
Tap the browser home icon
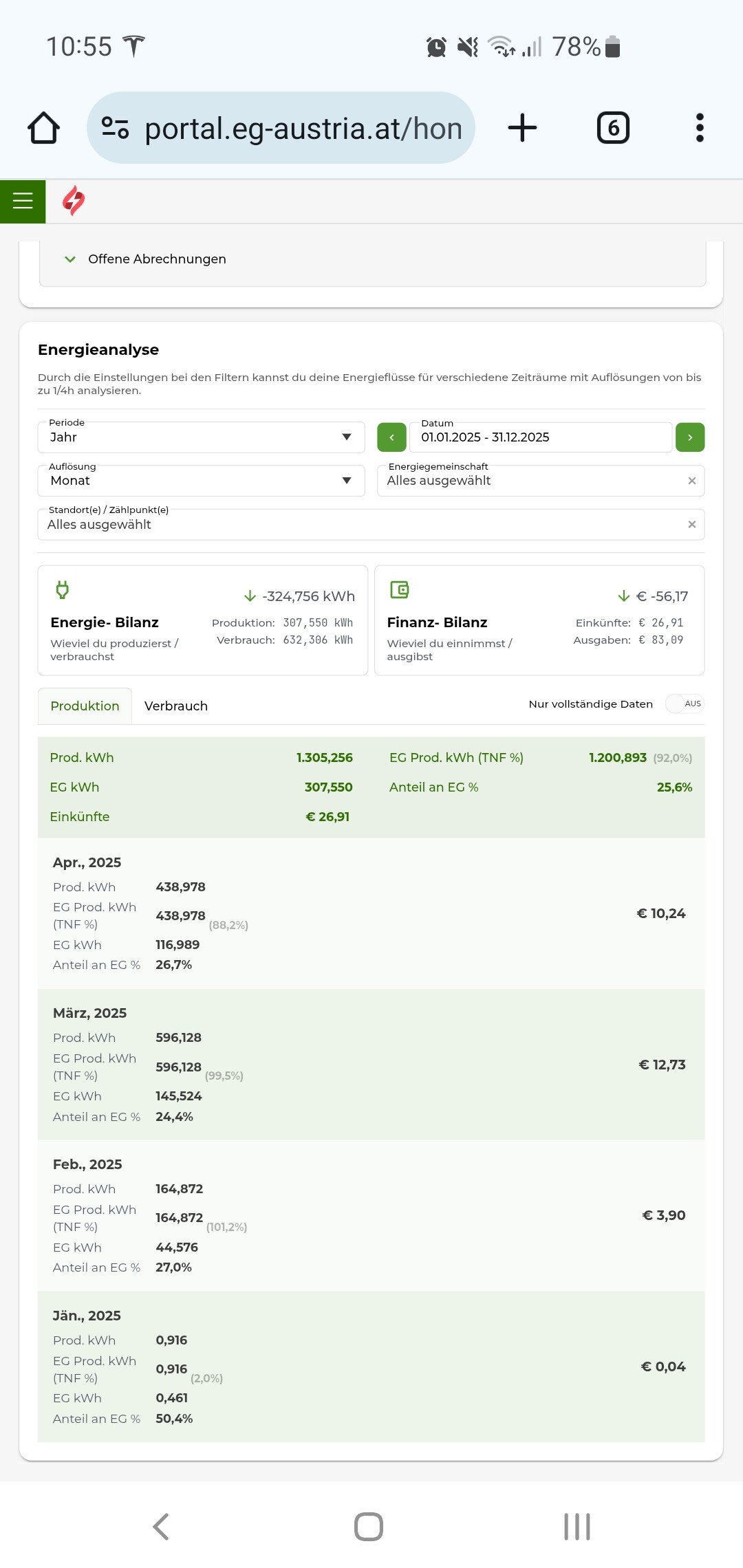[43, 128]
